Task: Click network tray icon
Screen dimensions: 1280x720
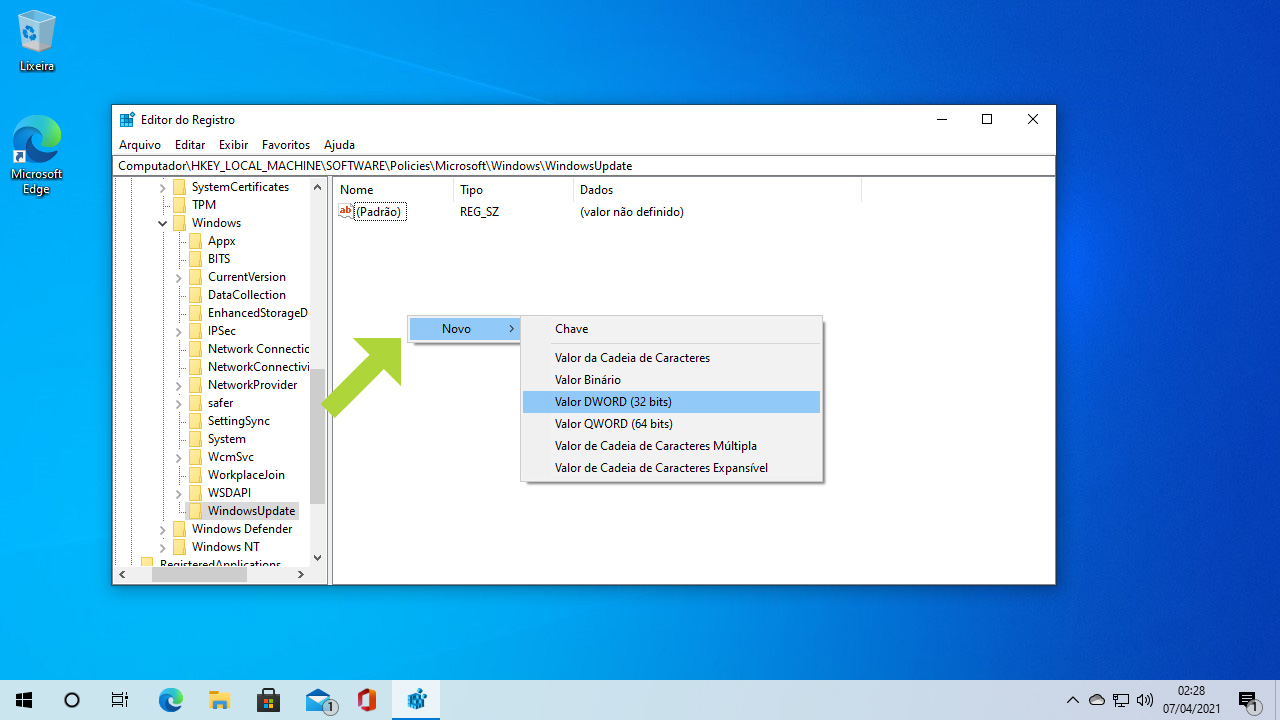Action: pos(1121,700)
